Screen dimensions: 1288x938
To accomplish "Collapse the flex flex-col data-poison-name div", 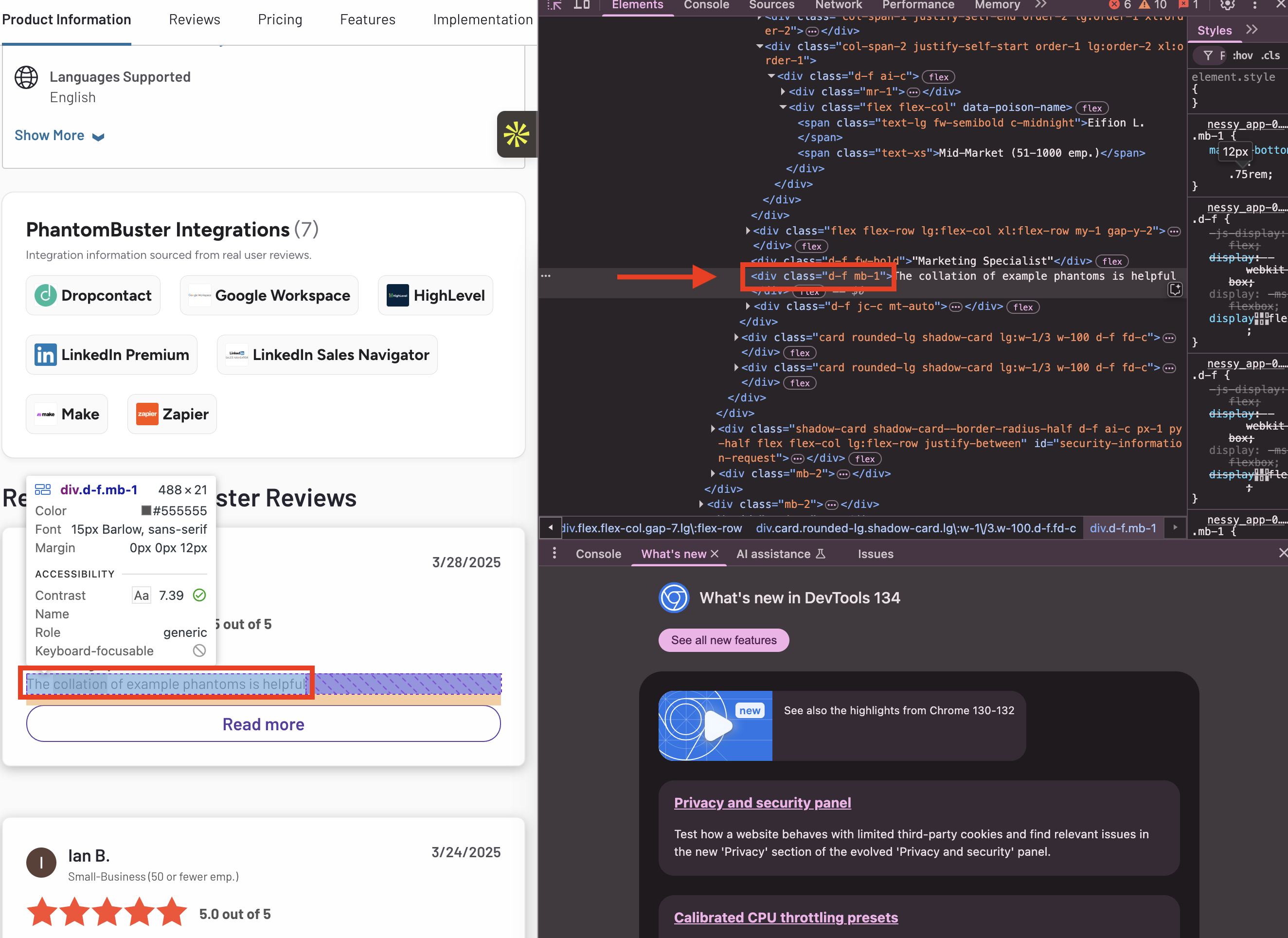I will [x=783, y=107].
